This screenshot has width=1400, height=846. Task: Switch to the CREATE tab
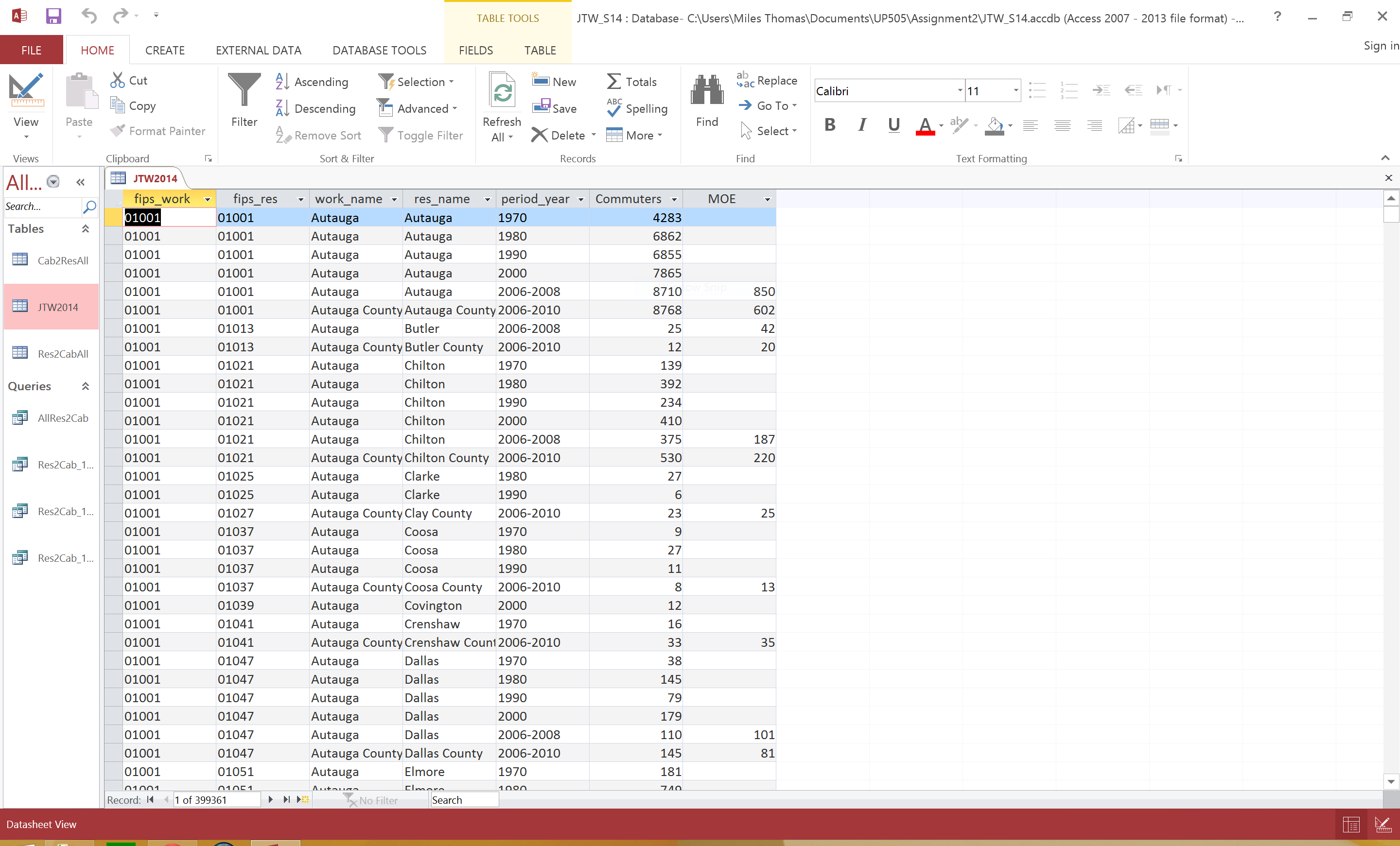click(x=165, y=50)
